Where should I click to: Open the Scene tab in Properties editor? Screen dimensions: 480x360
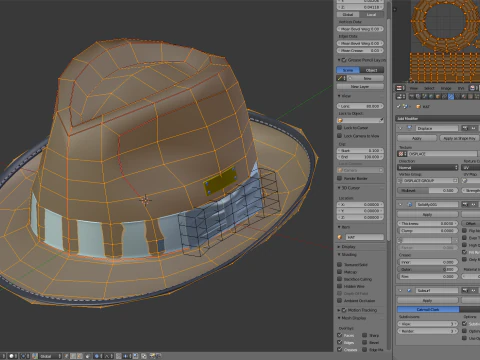424,96
